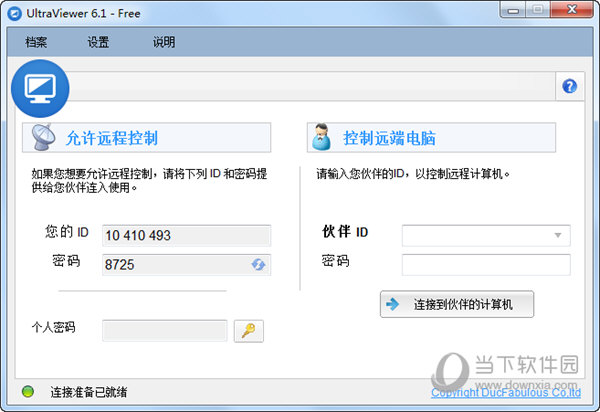Click the large UltraViewer monitor logo

(x=40, y=88)
